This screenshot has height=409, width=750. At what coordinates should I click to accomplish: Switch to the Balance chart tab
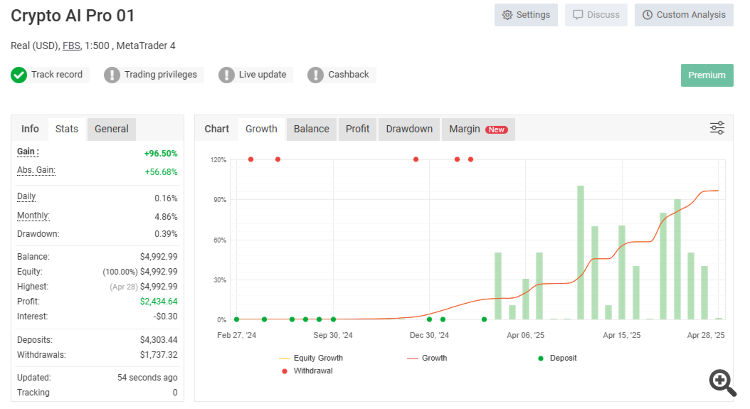tap(311, 129)
